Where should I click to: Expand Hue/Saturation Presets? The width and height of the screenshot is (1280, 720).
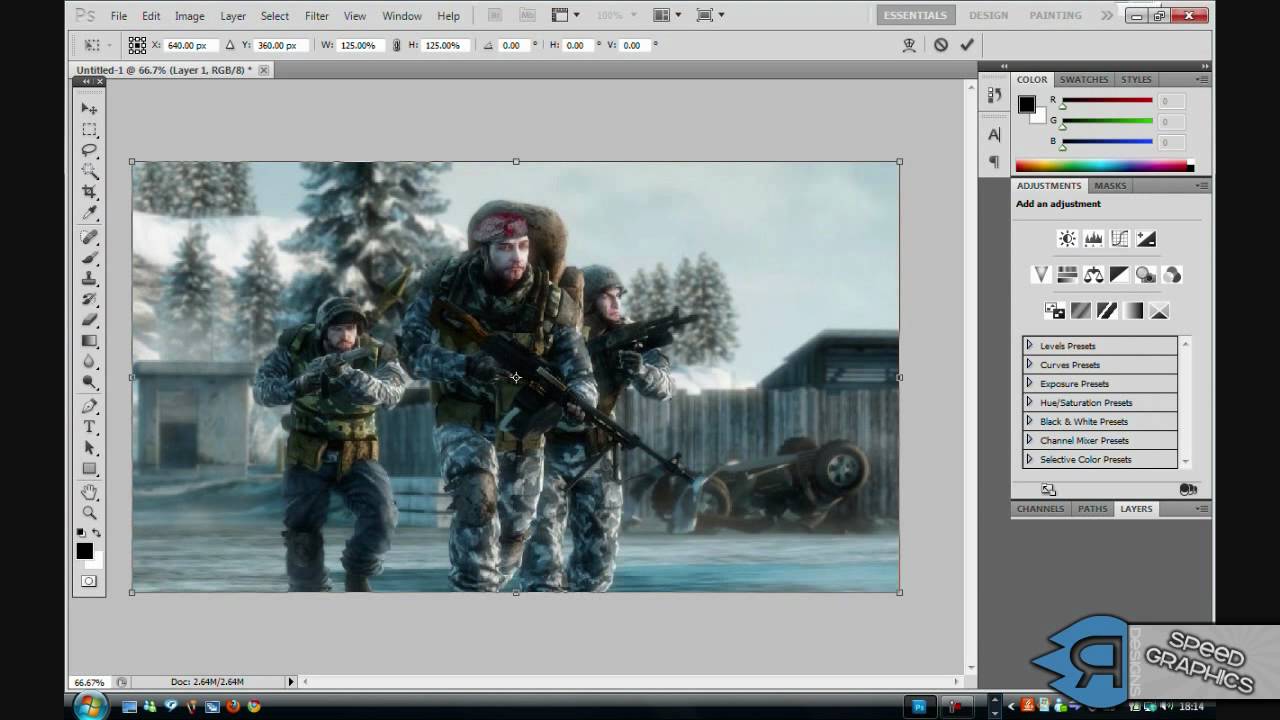pos(1029,402)
